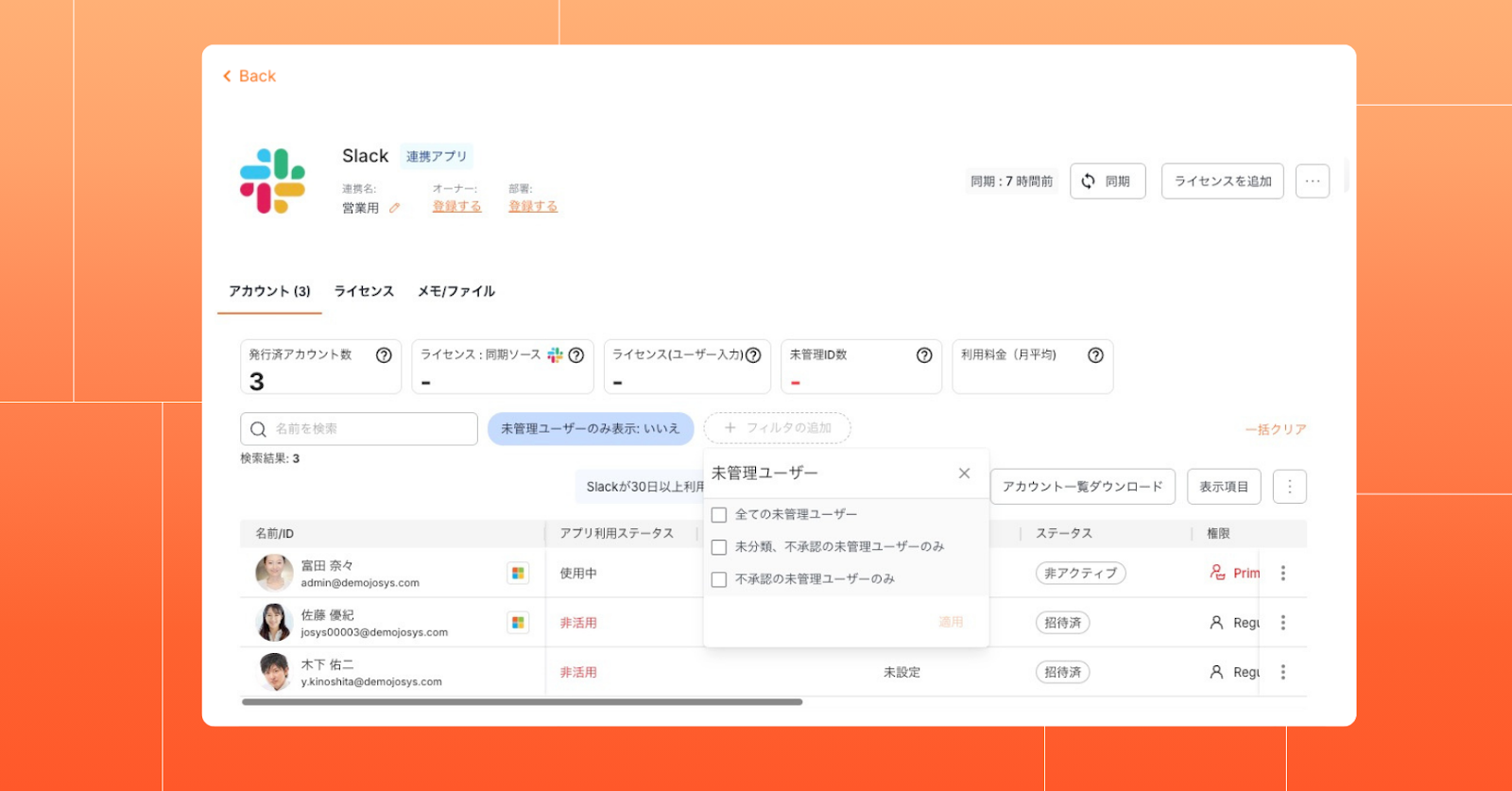The image size is (1512, 791).
Task: Click the フィルタの追加 add-filter button
Action: (778, 428)
